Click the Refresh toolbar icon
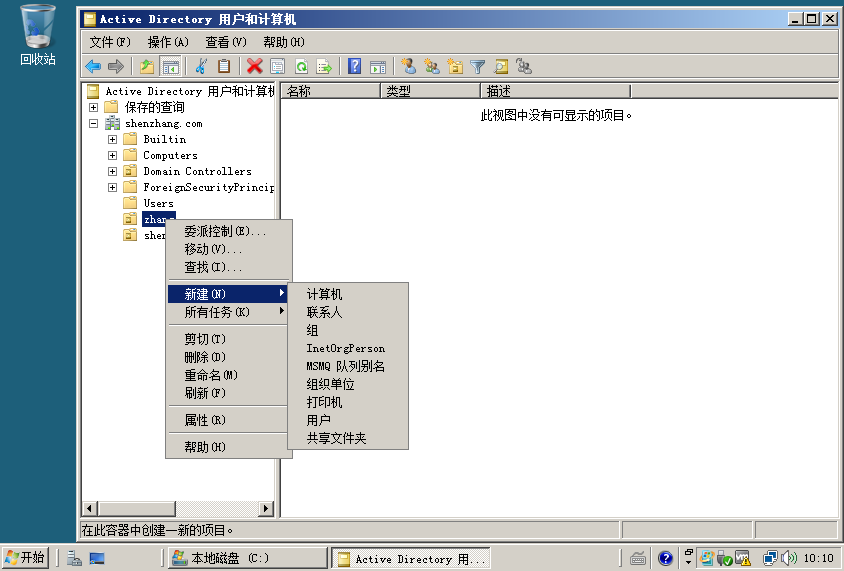 [300, 67]
